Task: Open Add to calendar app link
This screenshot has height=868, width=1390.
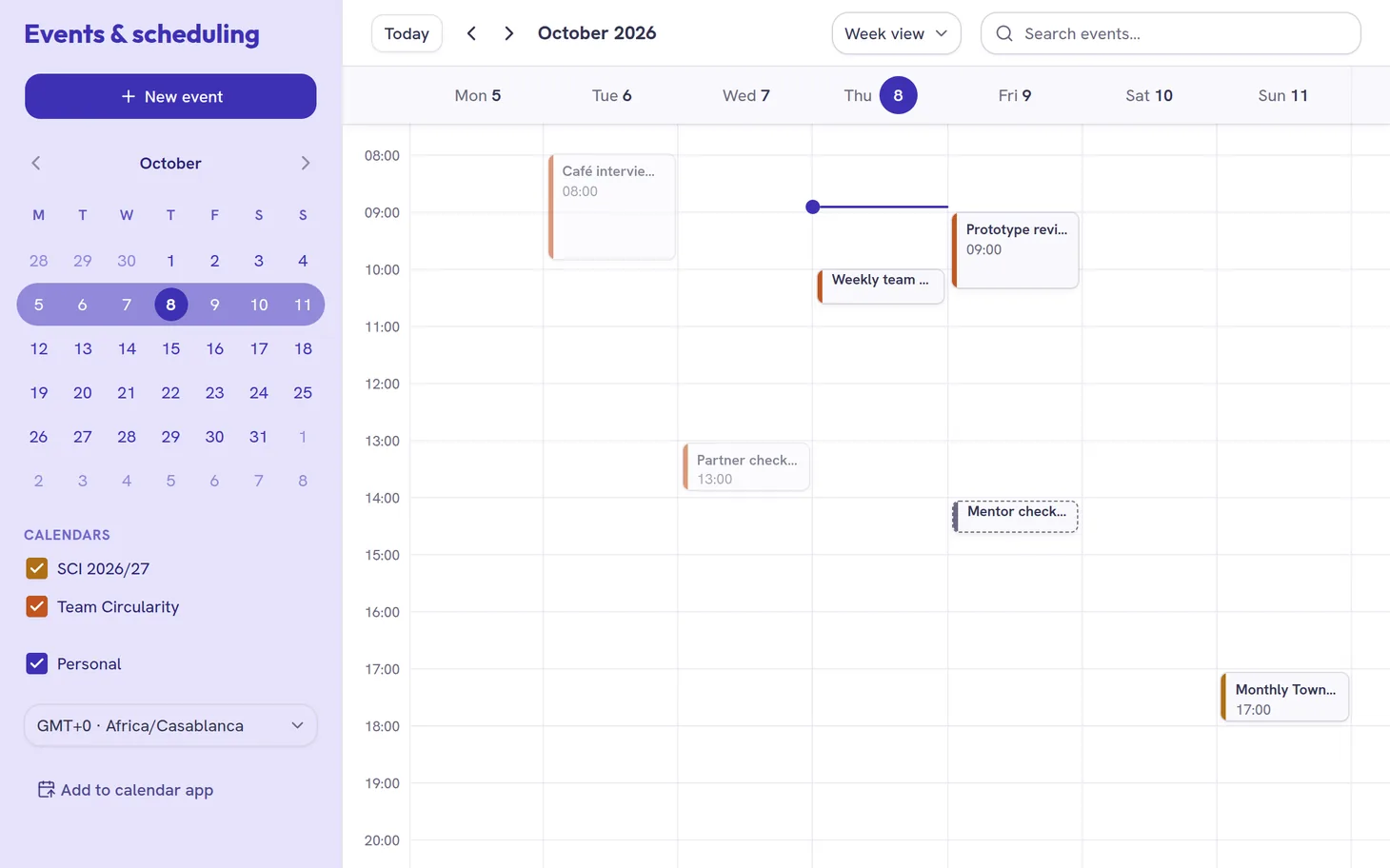Action: coord(126,790)
